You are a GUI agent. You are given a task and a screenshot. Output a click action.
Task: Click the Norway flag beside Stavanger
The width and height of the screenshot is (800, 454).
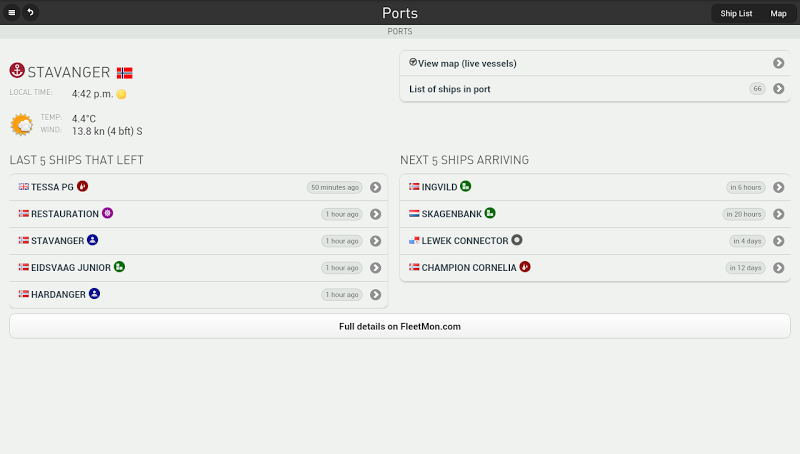125,73
